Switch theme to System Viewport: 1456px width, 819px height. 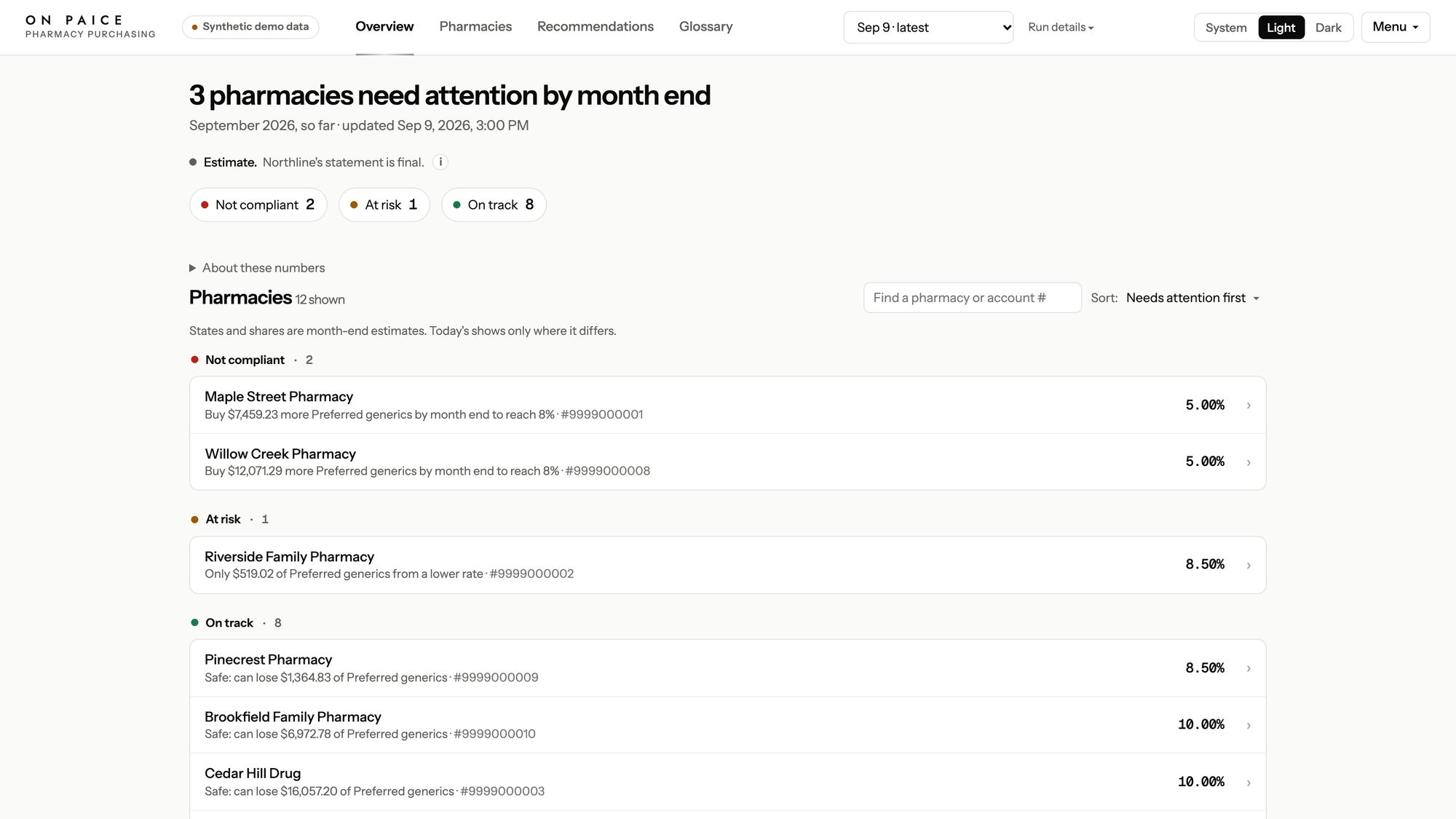pyautogui.click(x=1226, y=28)
